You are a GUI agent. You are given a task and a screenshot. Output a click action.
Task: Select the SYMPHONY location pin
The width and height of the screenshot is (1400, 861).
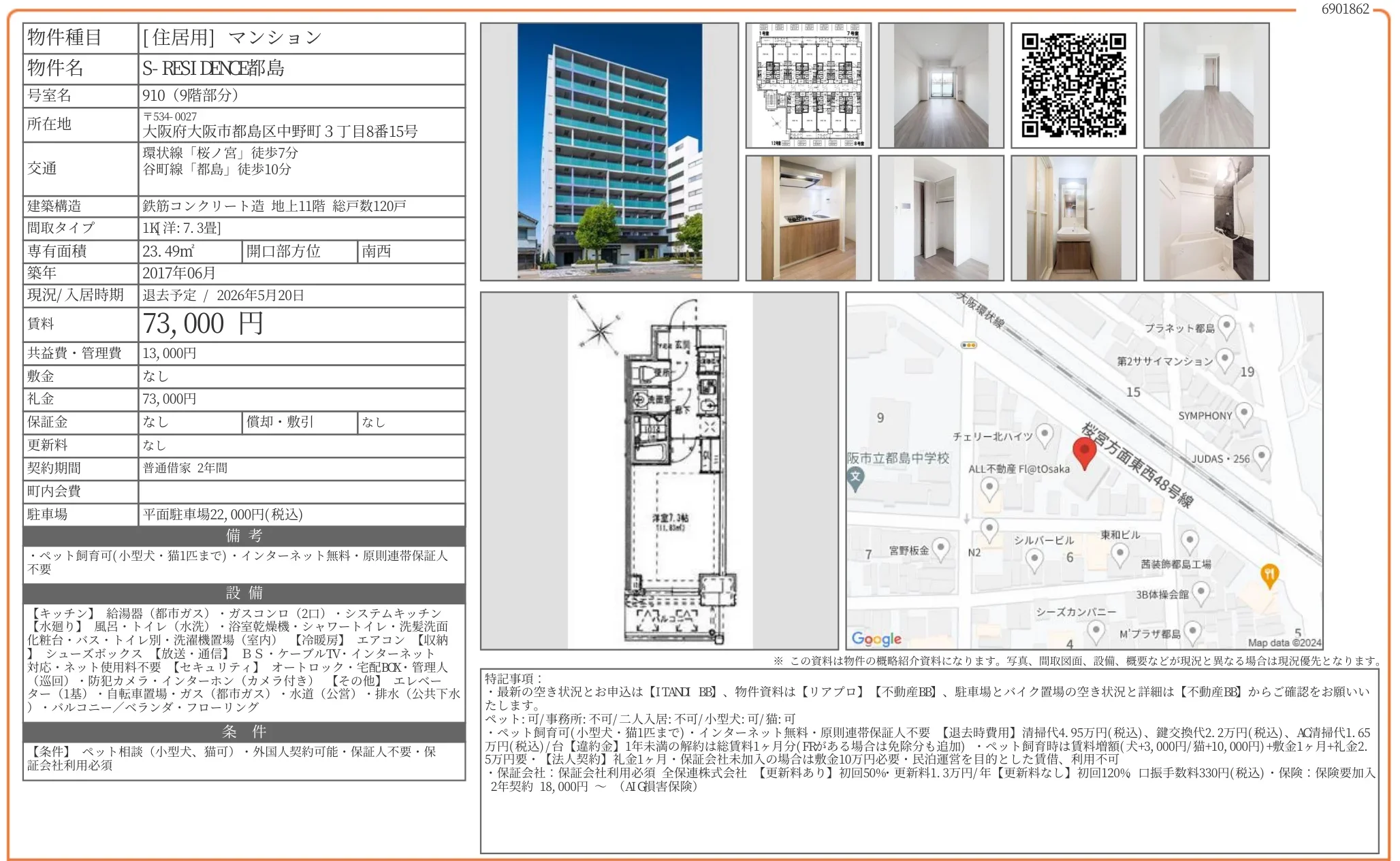pyautogui.click(x=1245, y=413)
